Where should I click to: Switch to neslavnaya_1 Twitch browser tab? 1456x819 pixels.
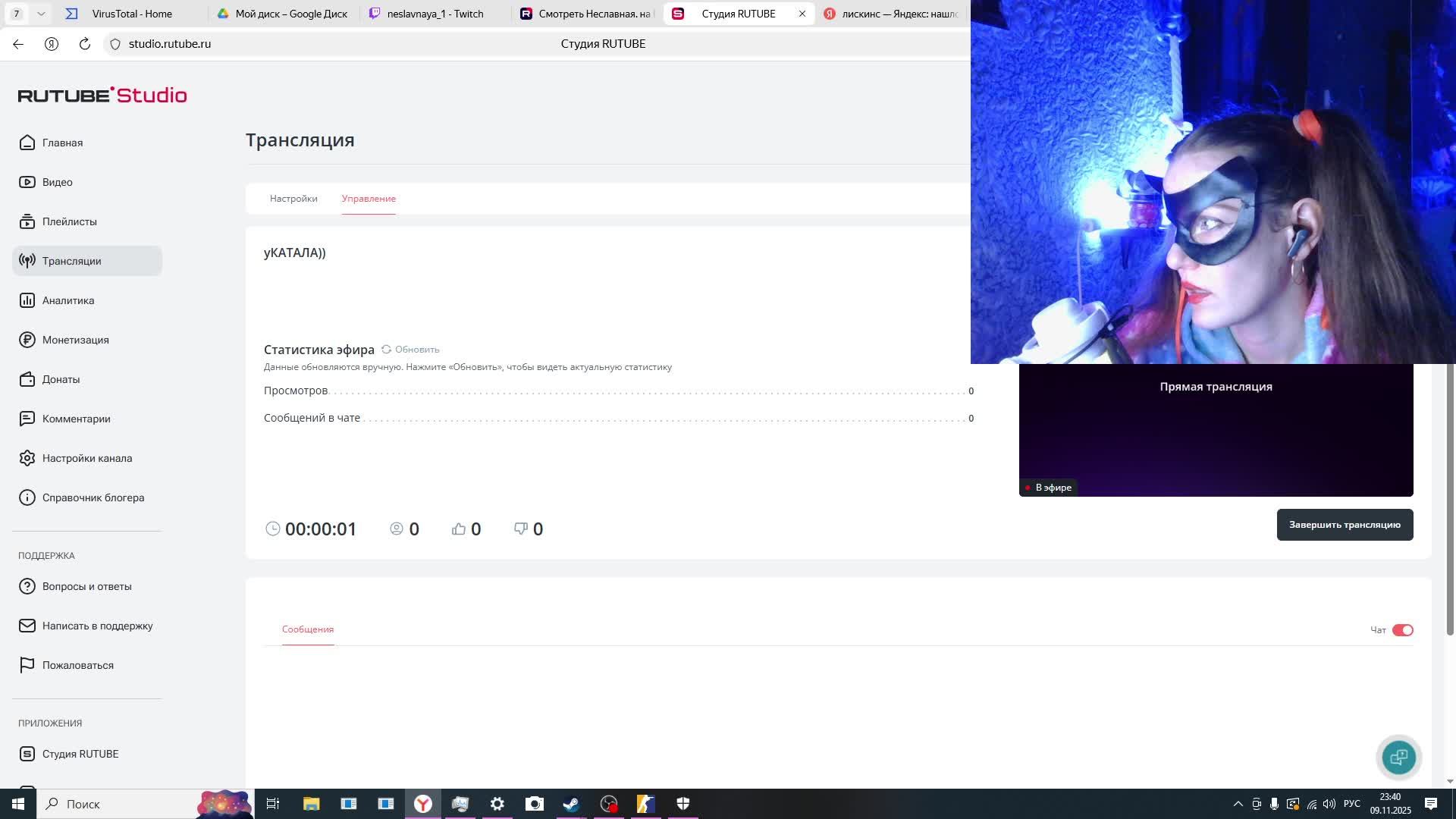tap(435, 14)
